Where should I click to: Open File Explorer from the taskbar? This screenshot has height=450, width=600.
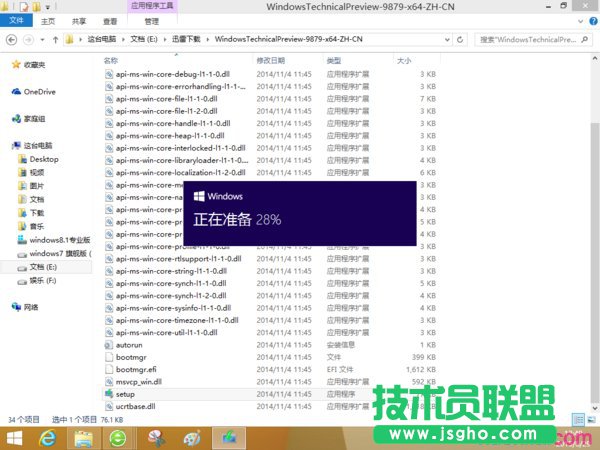tap(83, 439)
